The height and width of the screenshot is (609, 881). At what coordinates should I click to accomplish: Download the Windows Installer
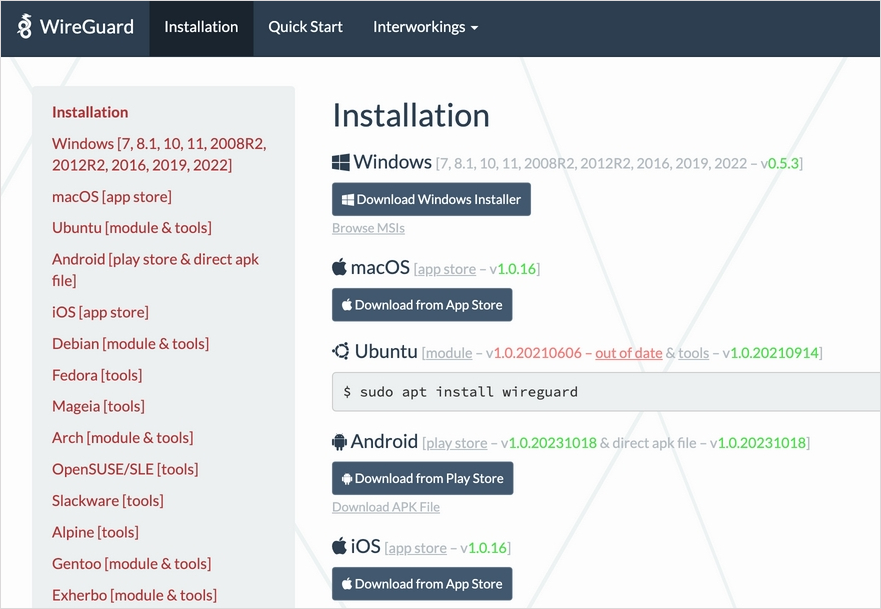431,199
